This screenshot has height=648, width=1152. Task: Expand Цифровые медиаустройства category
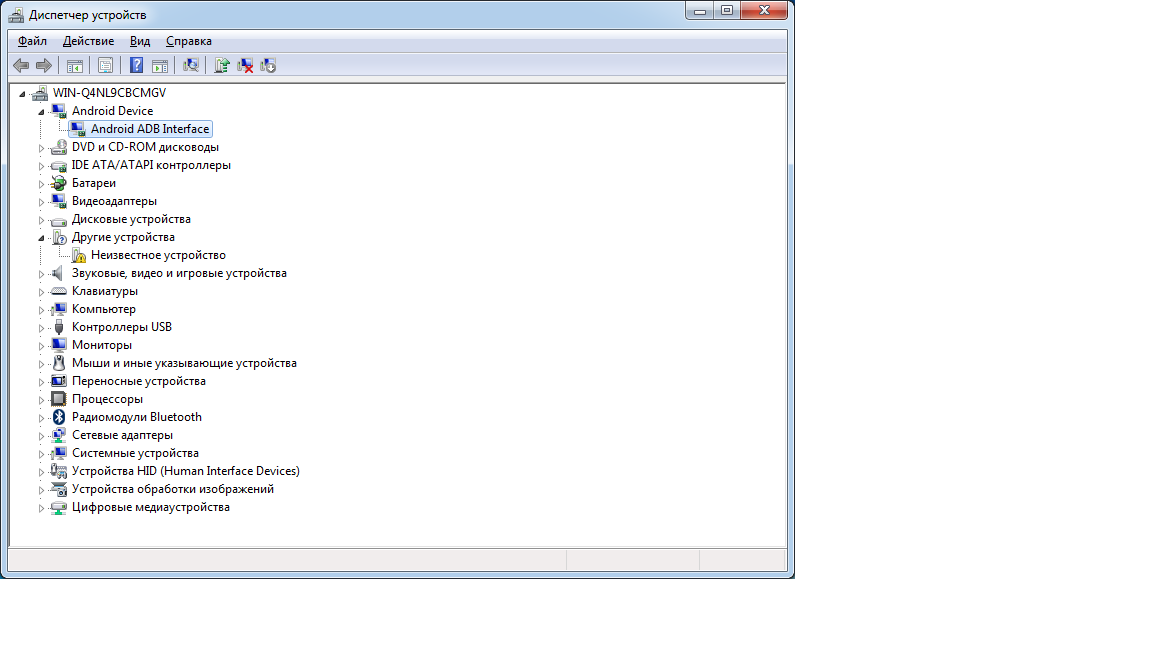click(41, 508)
